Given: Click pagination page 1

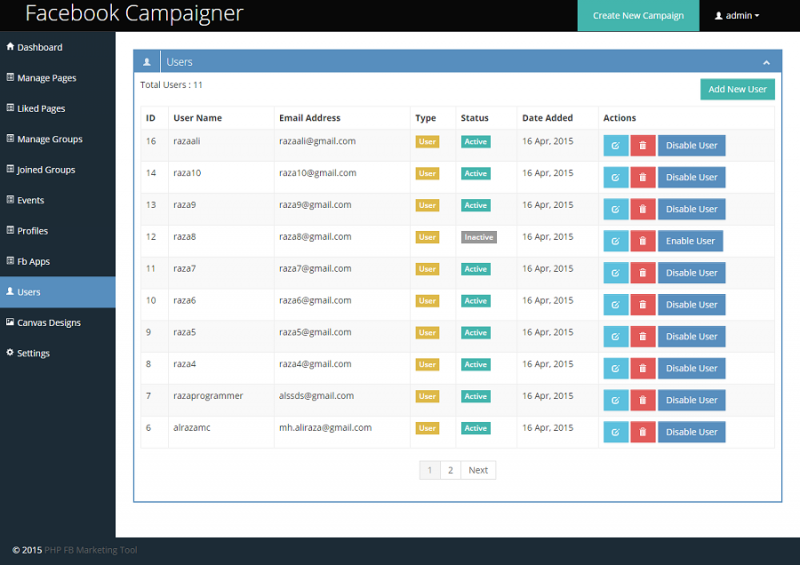Looking at the screenshot, I should 430,470.
